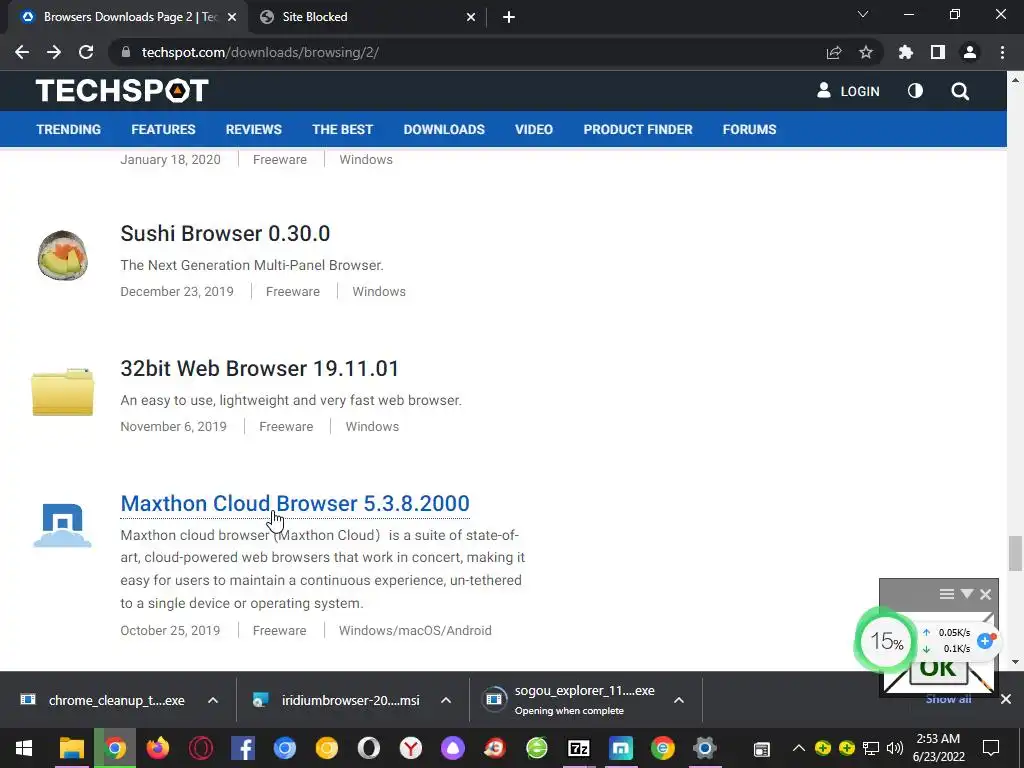Open the Windows Start menu

point(24,748)
